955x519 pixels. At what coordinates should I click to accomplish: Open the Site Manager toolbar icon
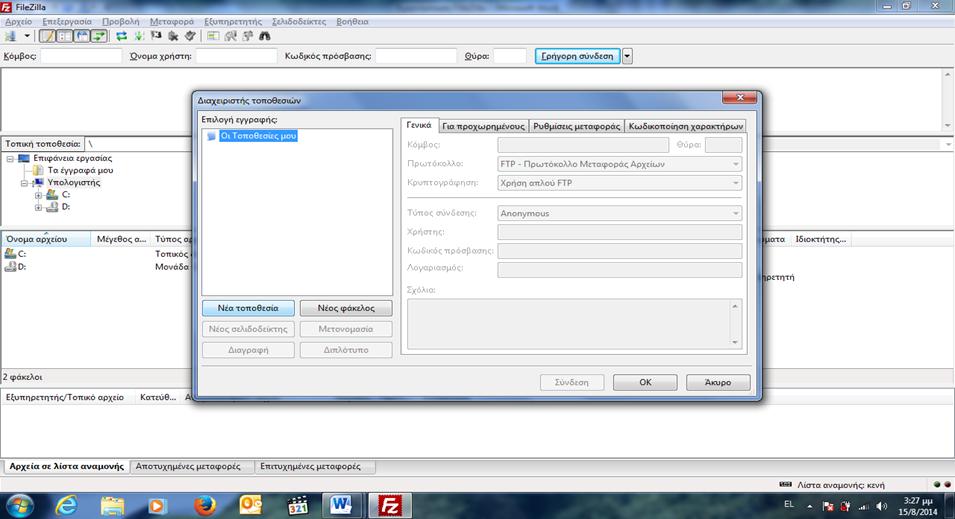pos(10,37)
